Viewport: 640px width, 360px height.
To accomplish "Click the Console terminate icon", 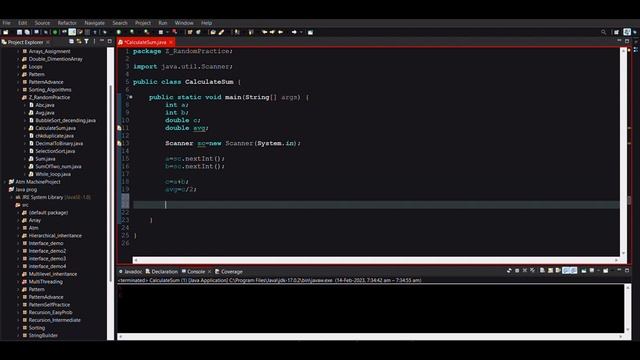I will 517,271.
